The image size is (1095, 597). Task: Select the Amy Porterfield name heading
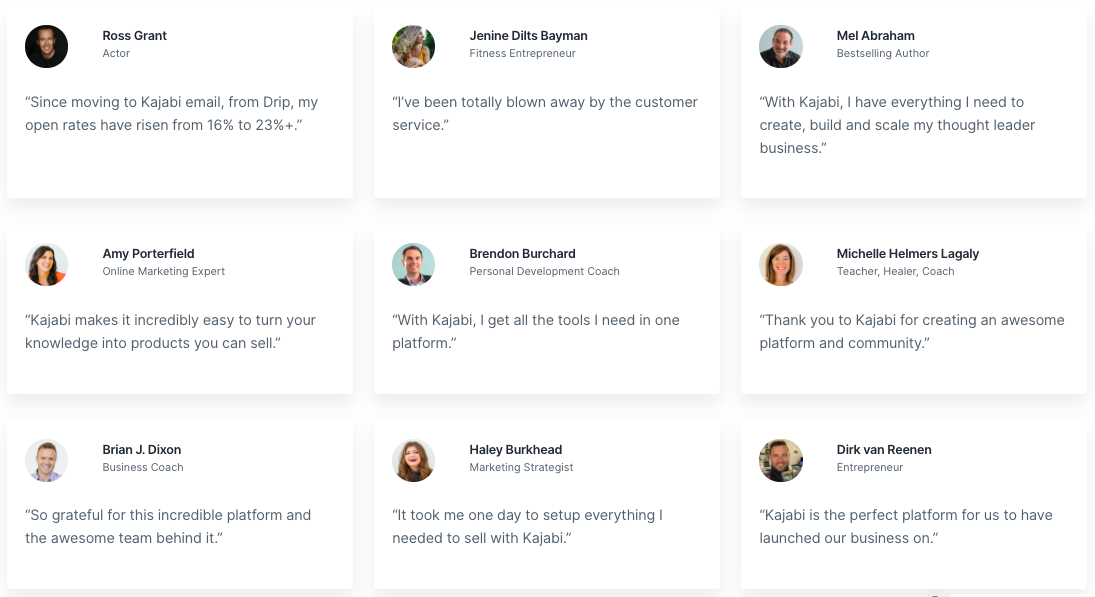[148, 254]
